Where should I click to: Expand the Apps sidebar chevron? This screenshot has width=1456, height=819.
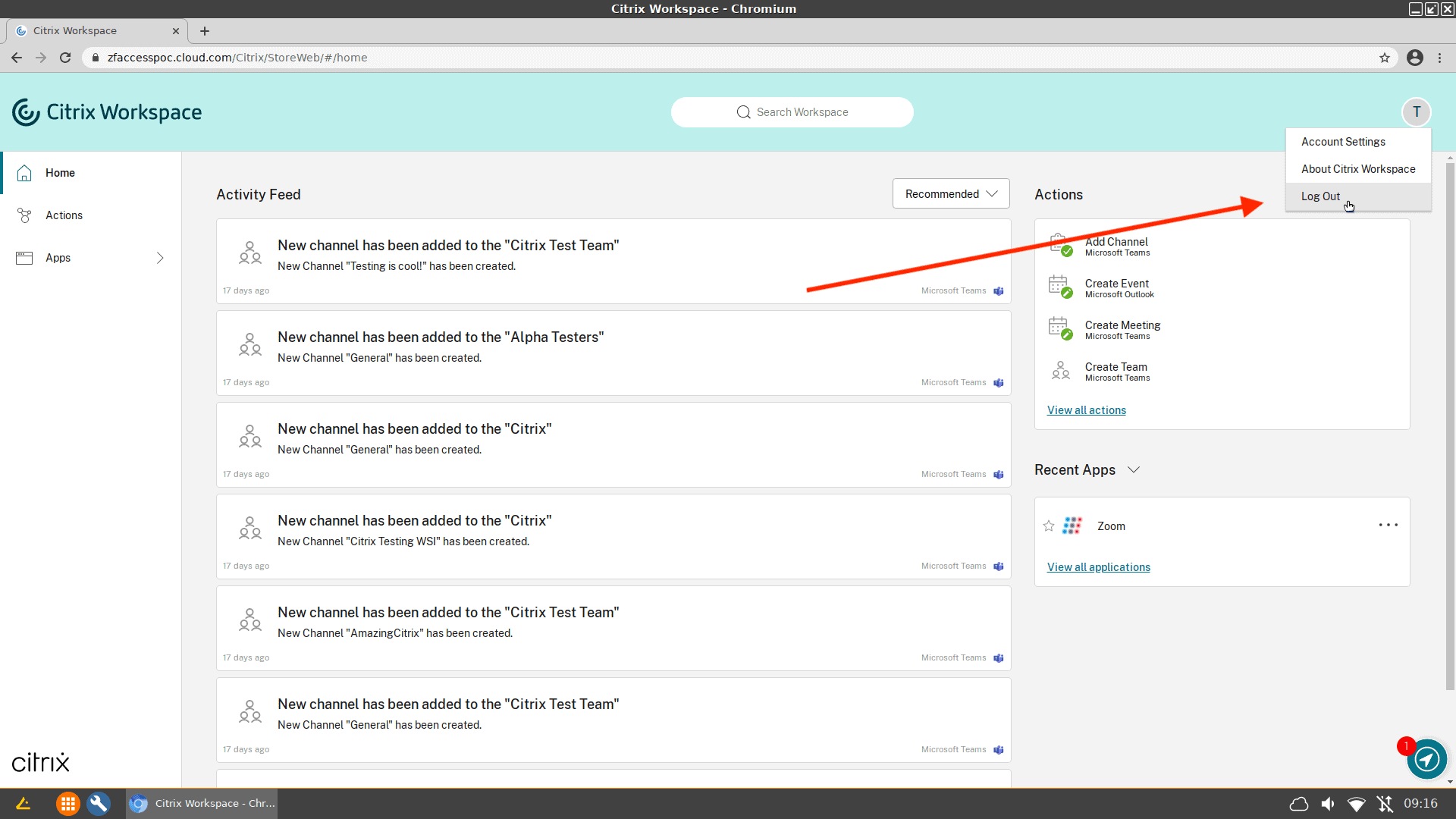pos(160,258)
